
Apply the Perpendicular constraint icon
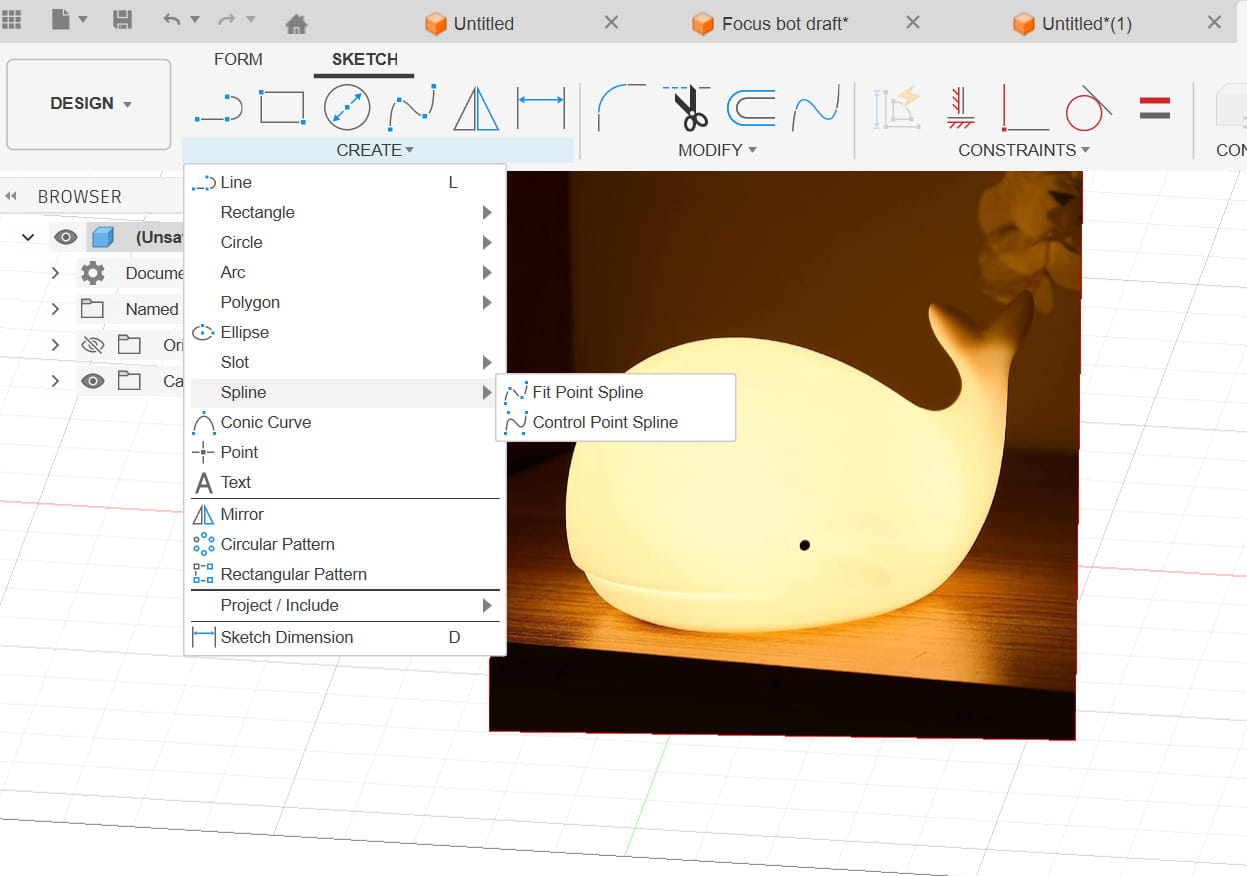(x=1025, y=108)
